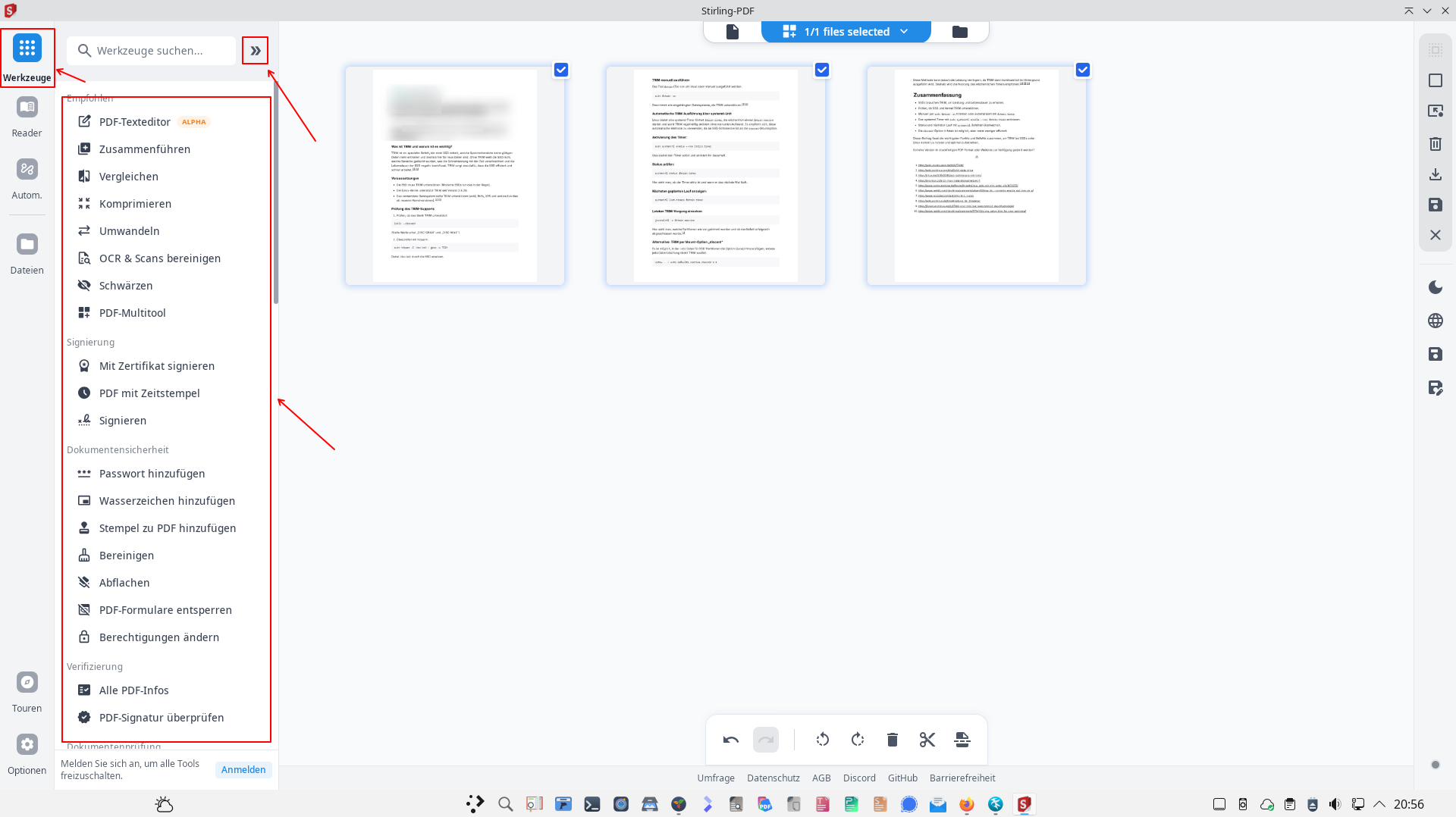Screen dimensions: 1456x817
Task: Open the Wasserzeichen hinzufügen tool
Action: [x=167, y=501]
